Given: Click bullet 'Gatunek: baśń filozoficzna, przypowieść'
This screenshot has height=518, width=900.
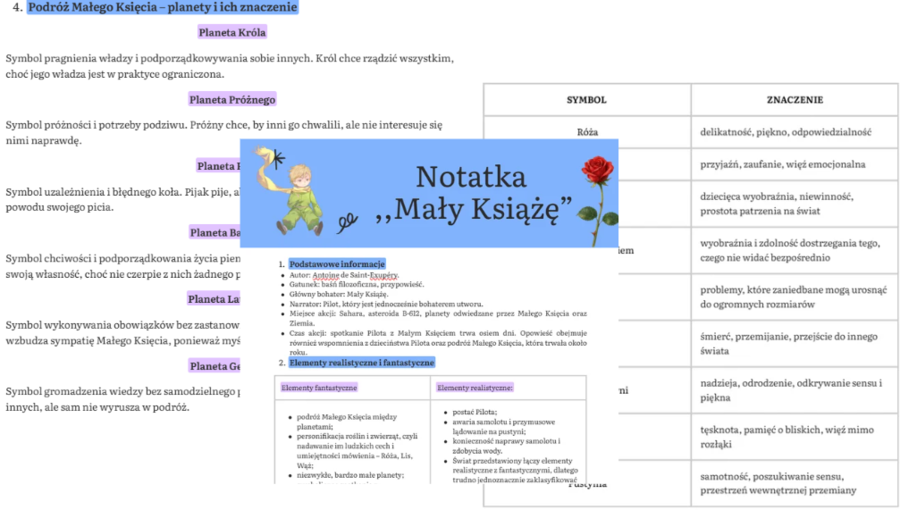Looking at the screenshot, I should (x=356, y=284).
